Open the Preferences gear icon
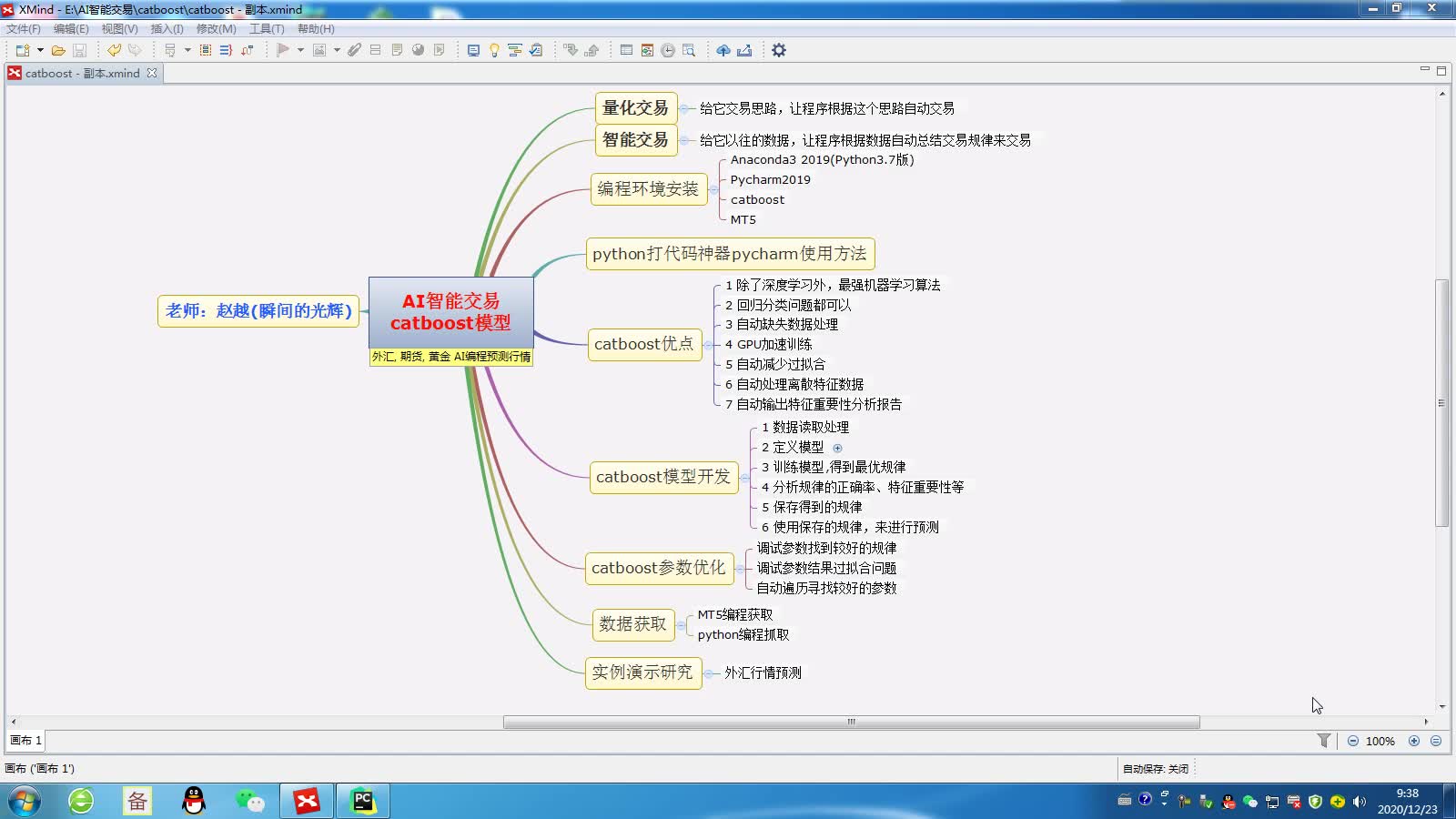1456x819 pixels. point(779,50)
